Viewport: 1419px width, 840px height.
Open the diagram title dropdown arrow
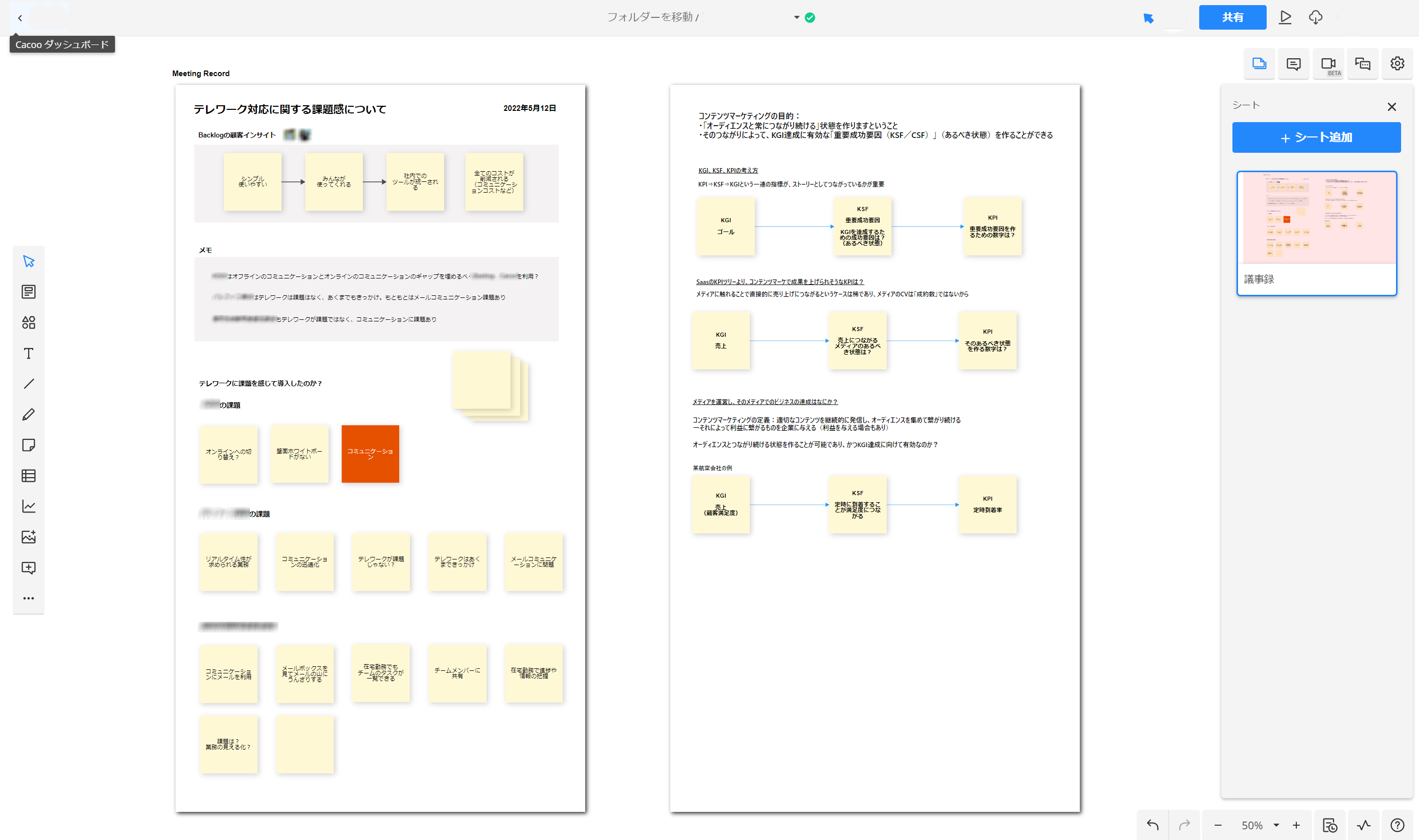tap(796, 17)
